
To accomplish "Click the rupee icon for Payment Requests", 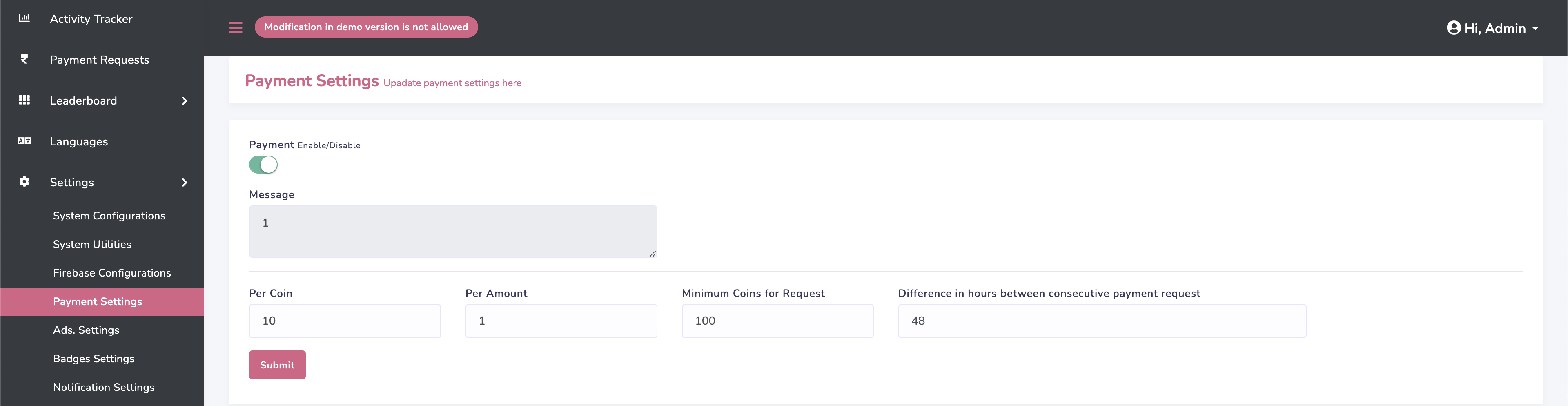I will click(24, 59).
